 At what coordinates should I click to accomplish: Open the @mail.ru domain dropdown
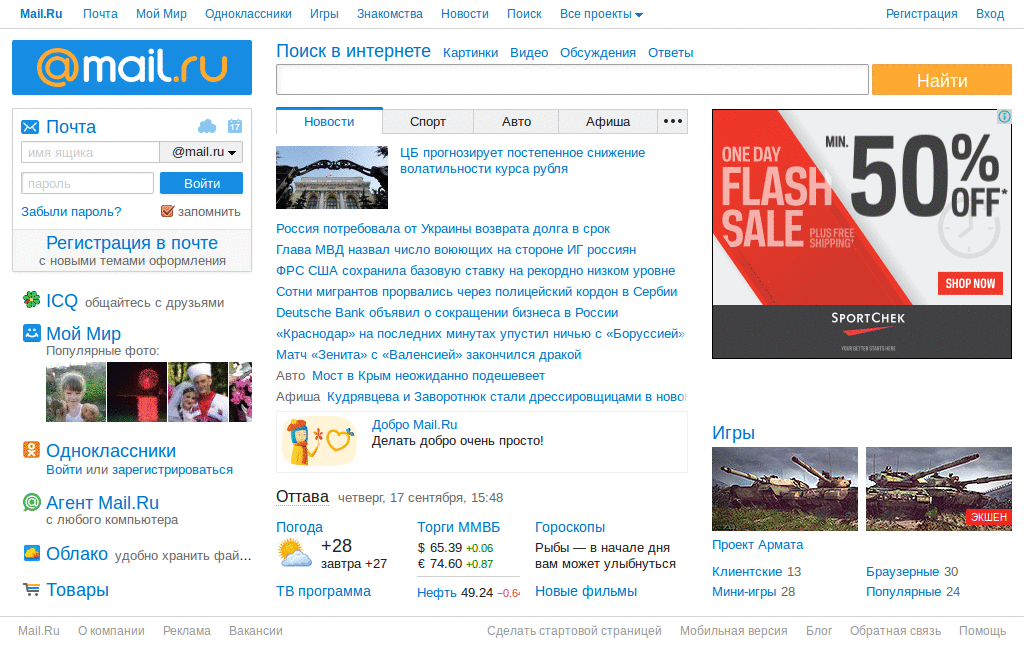click(202, 152)
